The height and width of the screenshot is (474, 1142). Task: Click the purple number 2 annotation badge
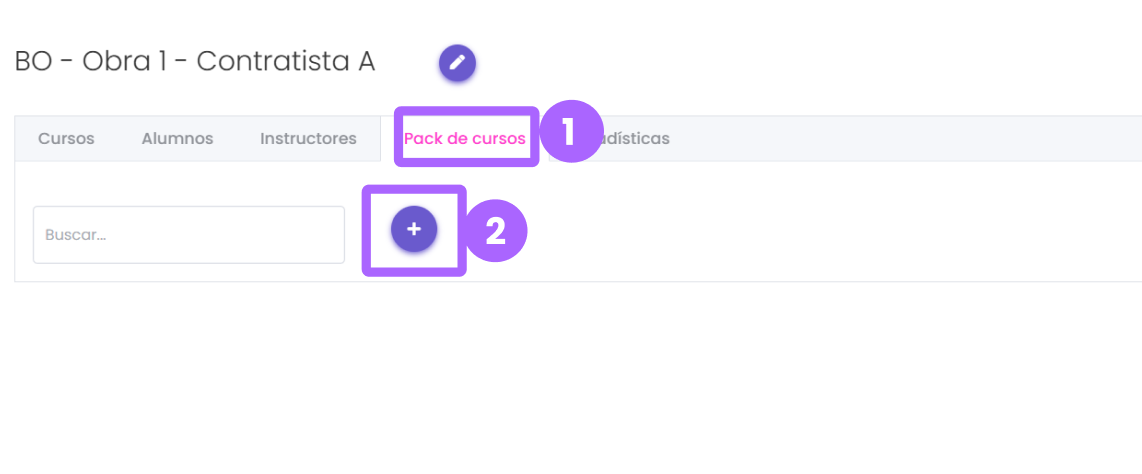(x=495, y=232)
